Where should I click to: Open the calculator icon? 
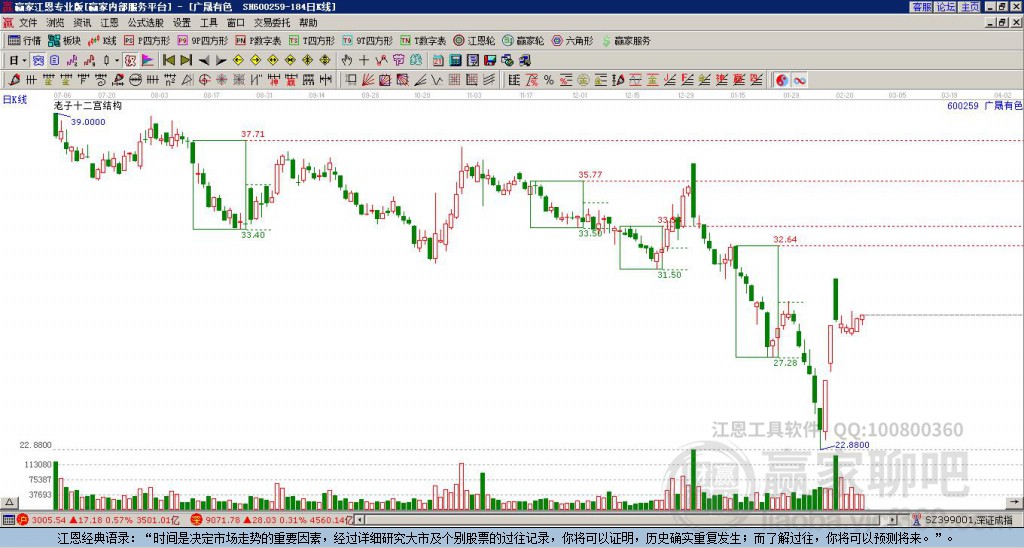pyautogui.click(x=455, y=60)
